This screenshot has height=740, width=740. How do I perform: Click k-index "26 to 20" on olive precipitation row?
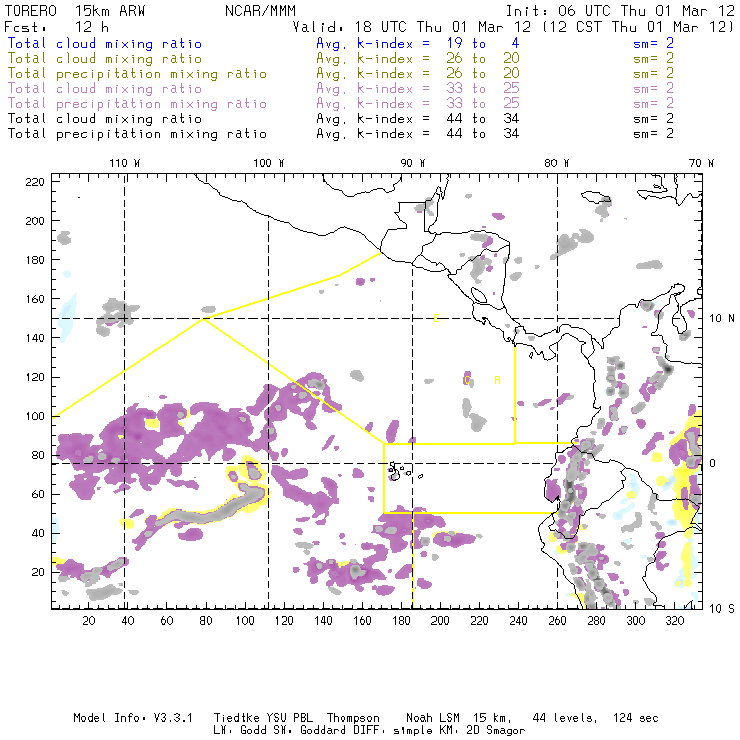tap(483, 74)
